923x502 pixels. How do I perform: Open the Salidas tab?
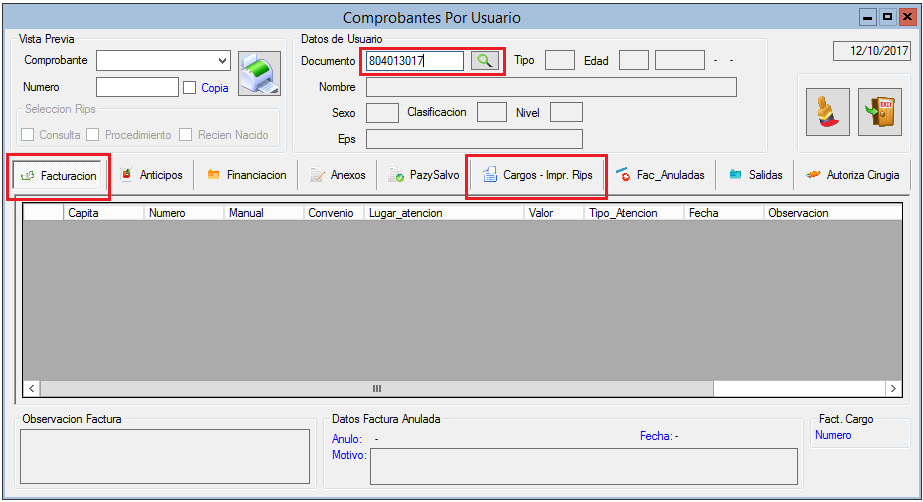(x=755, y=175)
